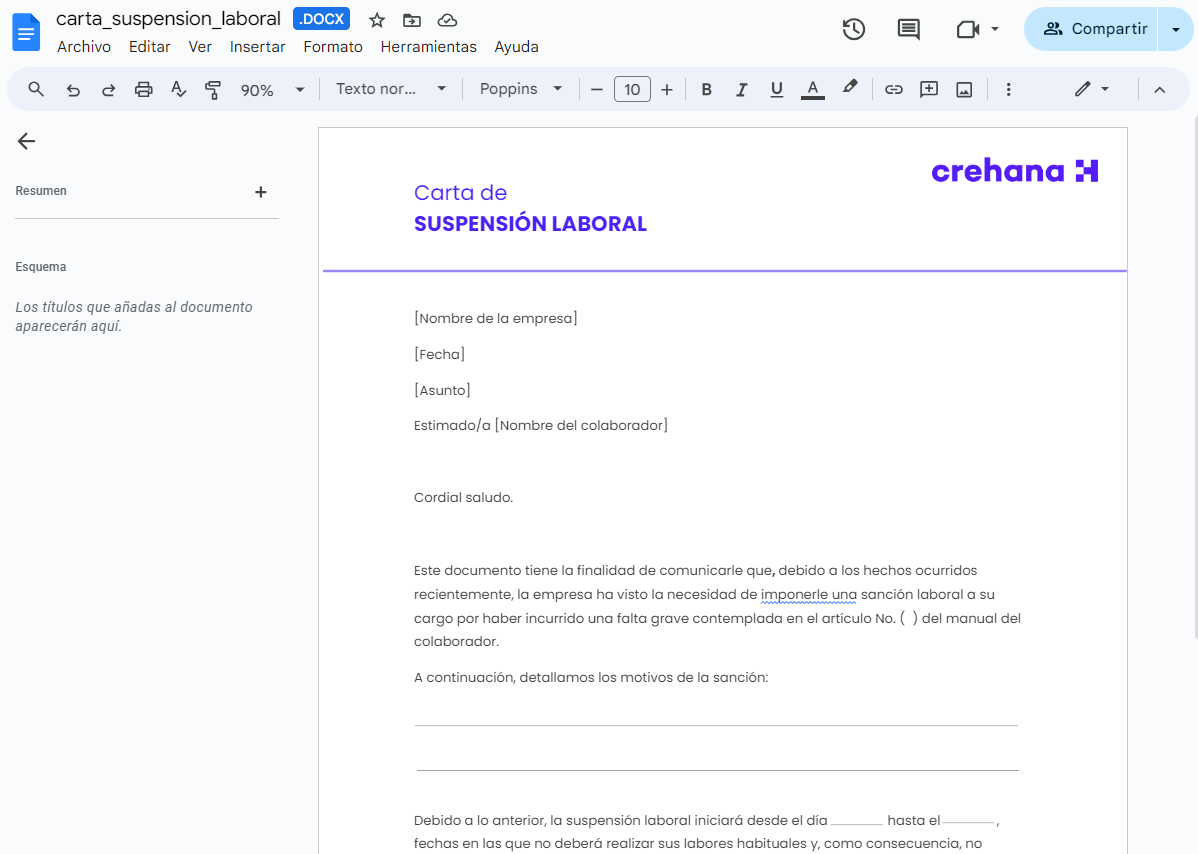Image resolution: width=1198 pixels, height=854 pixels.
Task: Open the Herramientas menu
Action: coord(428,46)
